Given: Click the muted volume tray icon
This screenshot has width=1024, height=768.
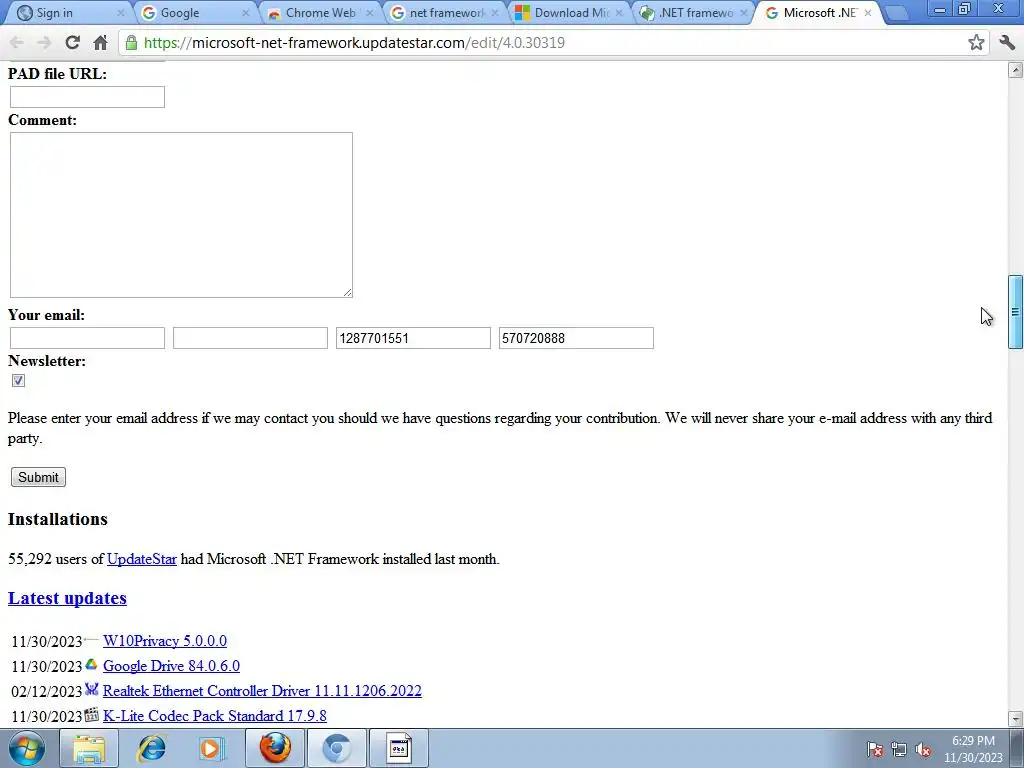Looking at the screenshot, I should (923, 749).
